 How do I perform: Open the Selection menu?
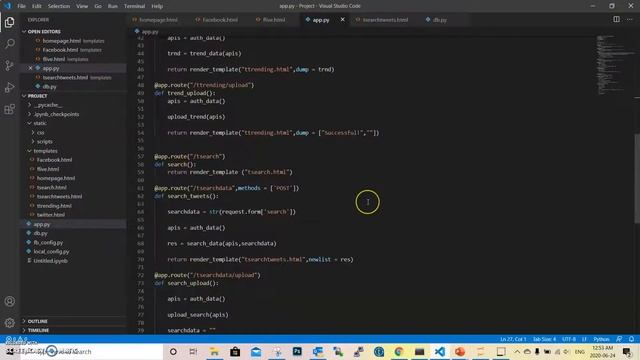coord(59,6)
